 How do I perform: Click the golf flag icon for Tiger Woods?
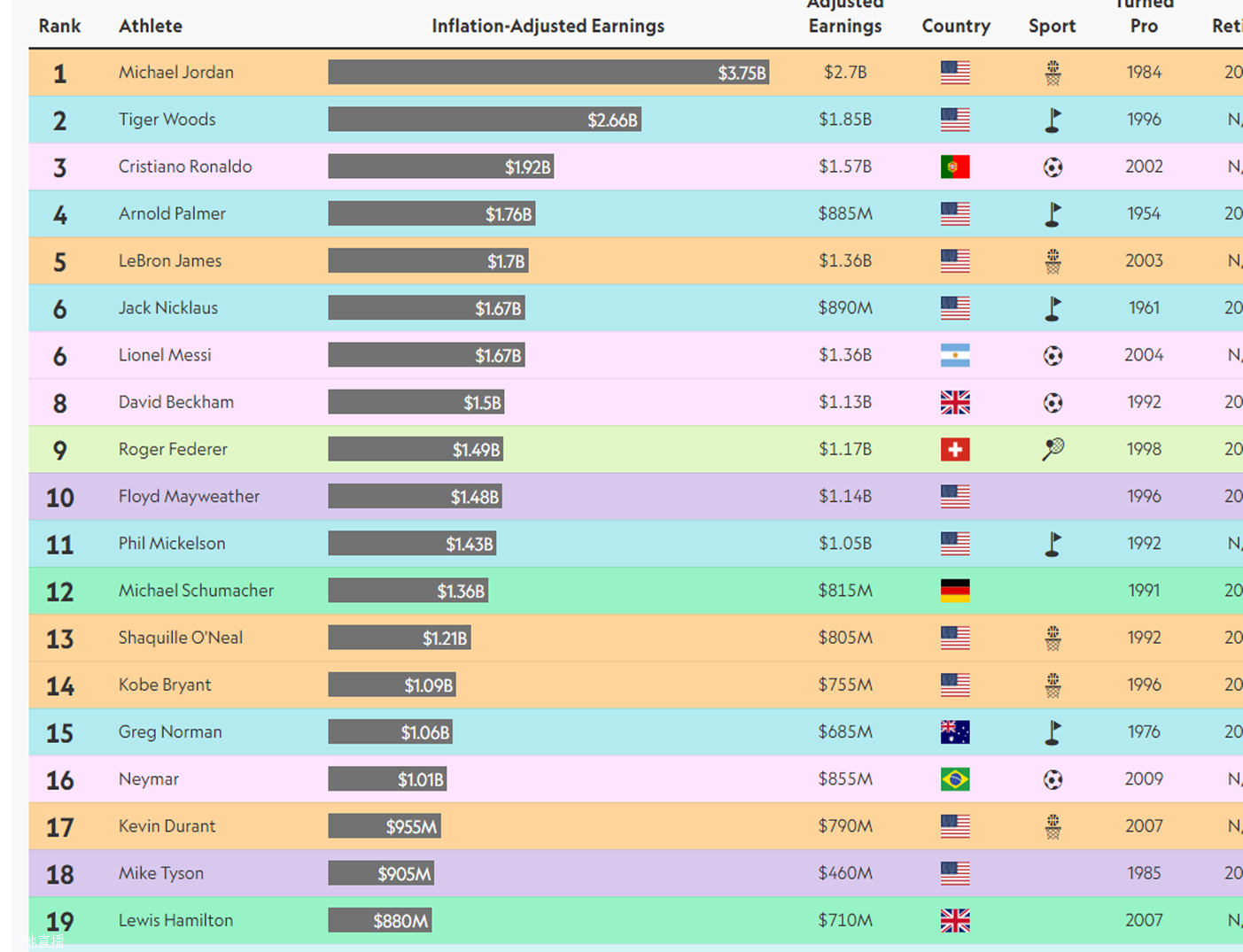1053,120
